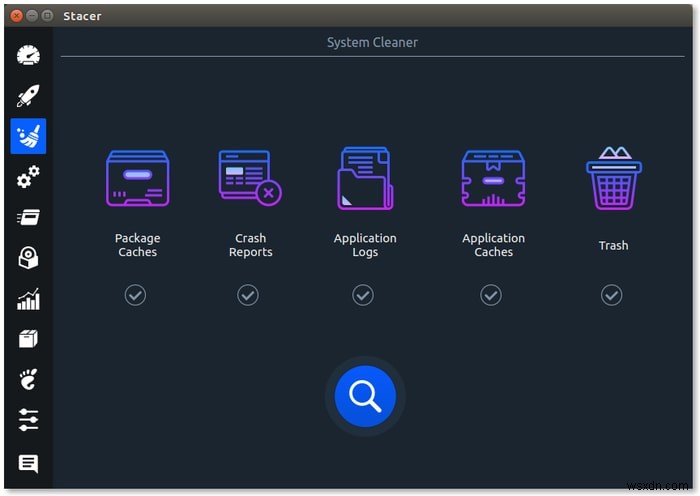Enable the Trash checkmark

[612, 295]
